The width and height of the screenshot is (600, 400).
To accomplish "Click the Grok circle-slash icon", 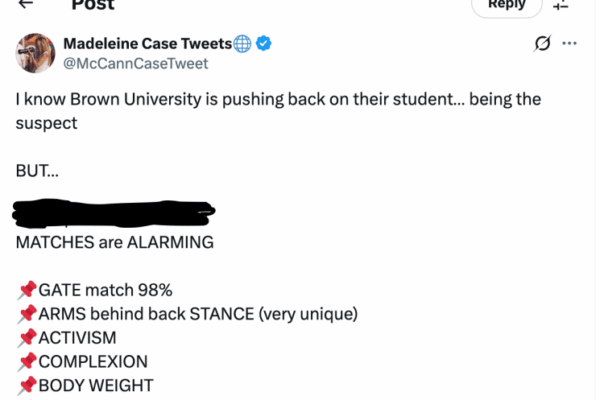I will coord(544,43).
